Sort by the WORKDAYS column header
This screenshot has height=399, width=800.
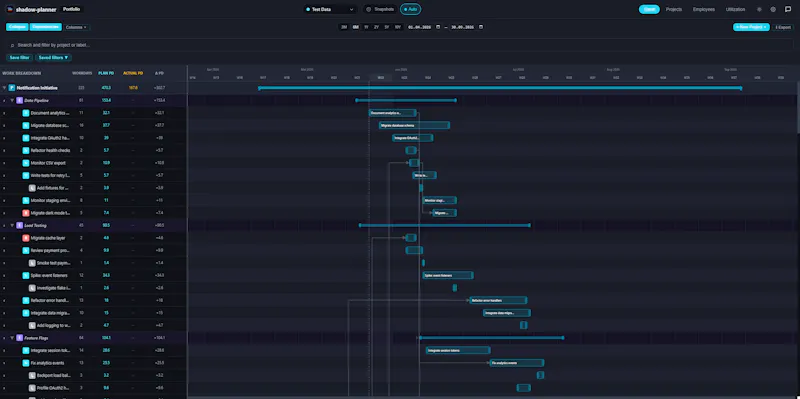point(82,73)
